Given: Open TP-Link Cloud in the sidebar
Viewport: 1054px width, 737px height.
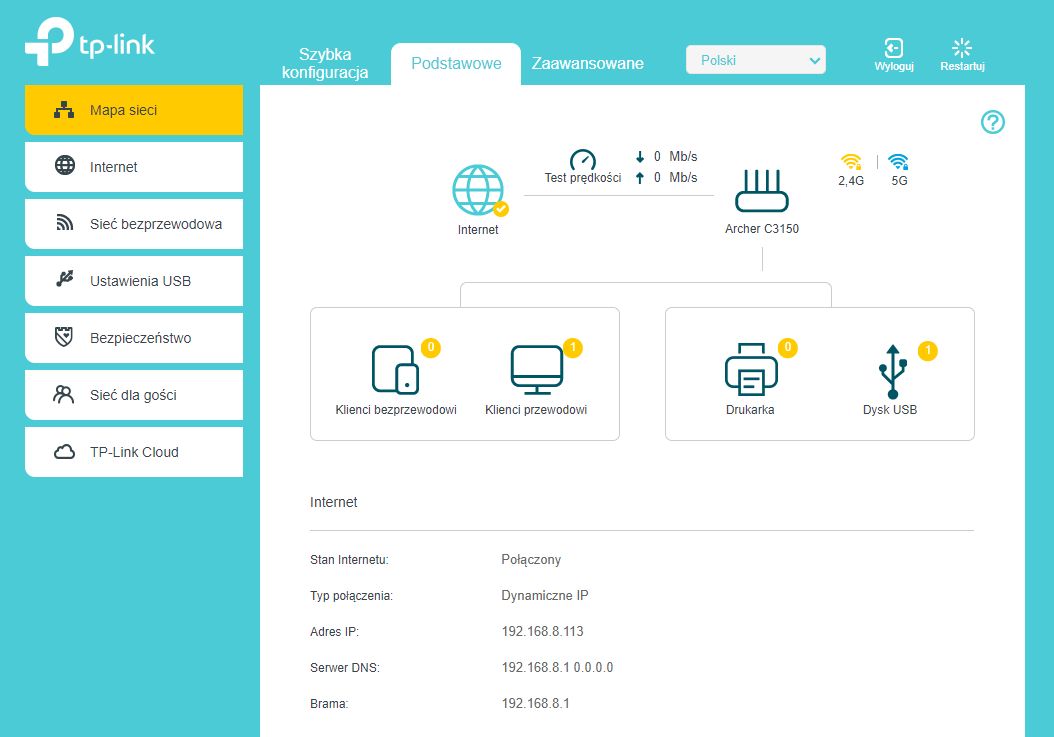Looking at the screenshot, I should [134, 452].
